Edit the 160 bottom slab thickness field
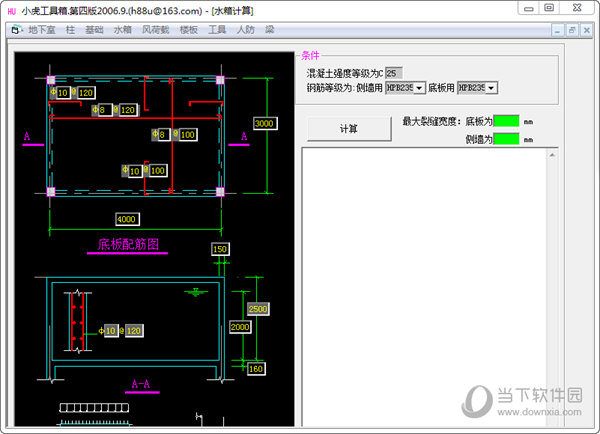The image size is (600, 434). [x=256, y=369]
